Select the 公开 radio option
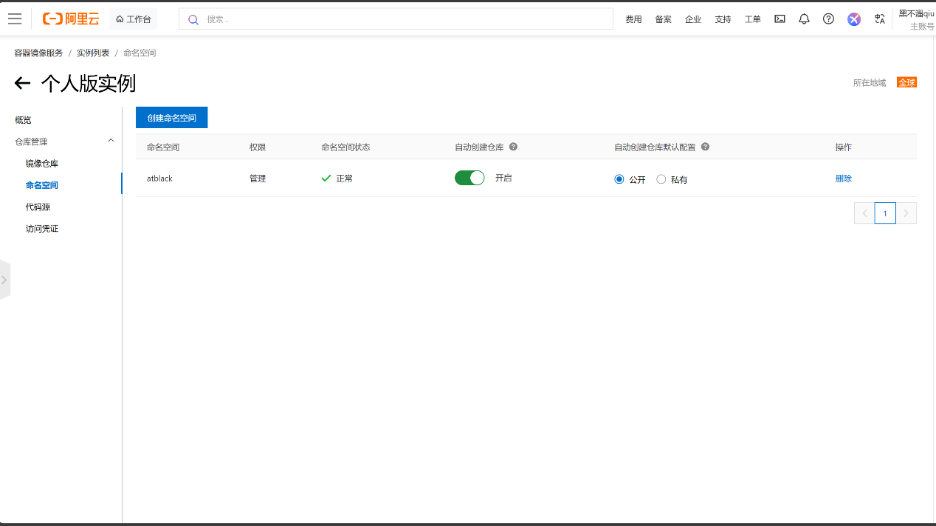936x526 pixels. (x=619, y=179)
